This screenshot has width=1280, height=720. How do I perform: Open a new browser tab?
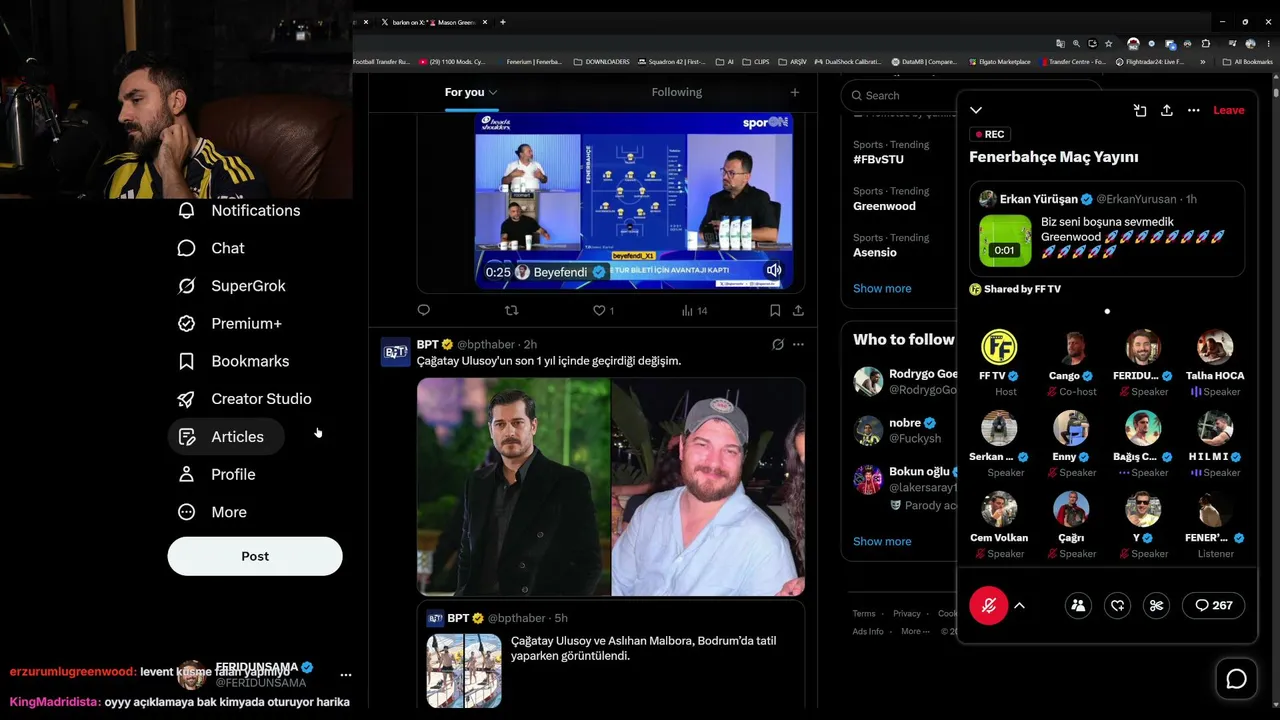[502, 22]
